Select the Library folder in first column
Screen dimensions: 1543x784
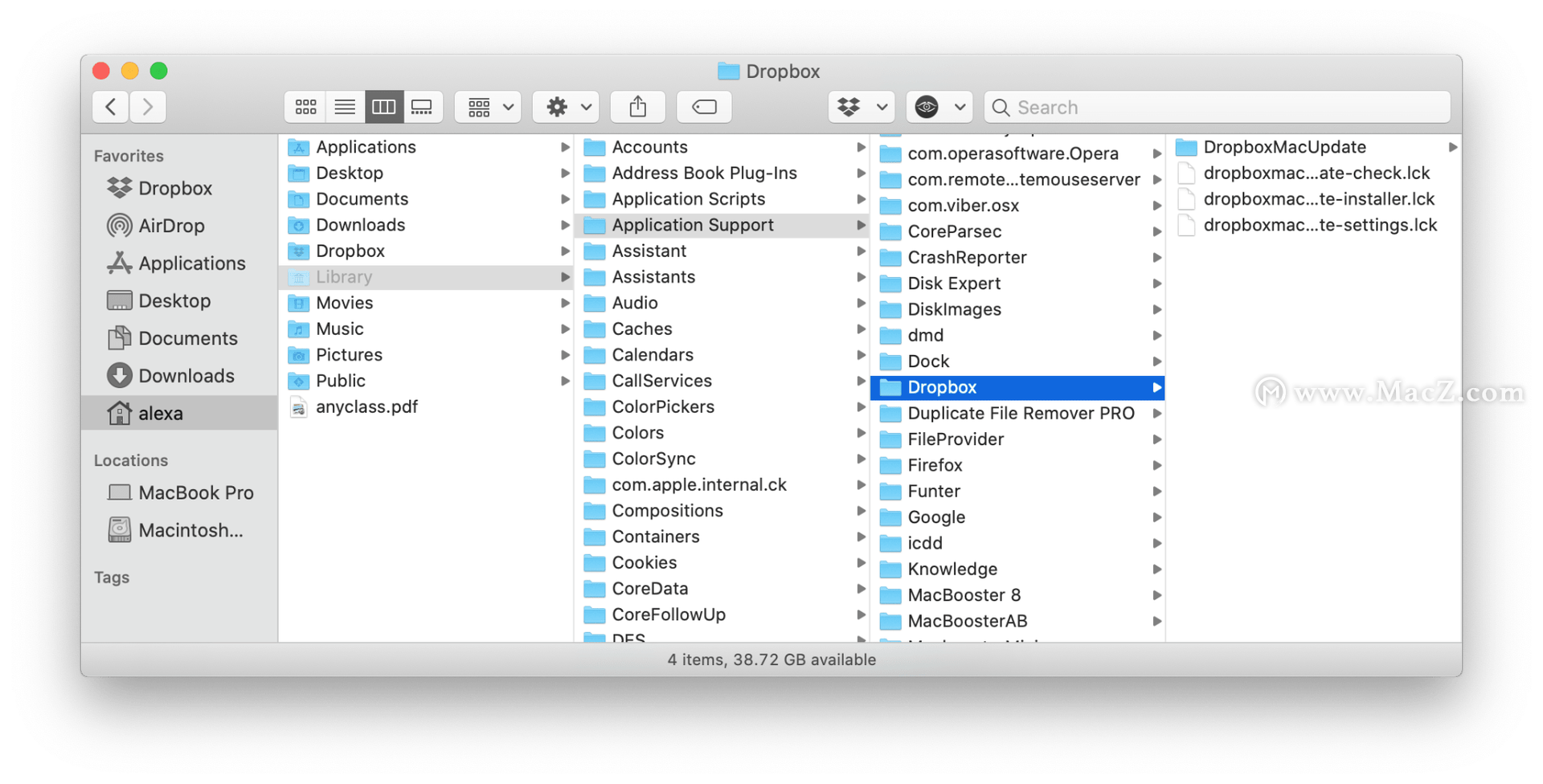[426, 276]
